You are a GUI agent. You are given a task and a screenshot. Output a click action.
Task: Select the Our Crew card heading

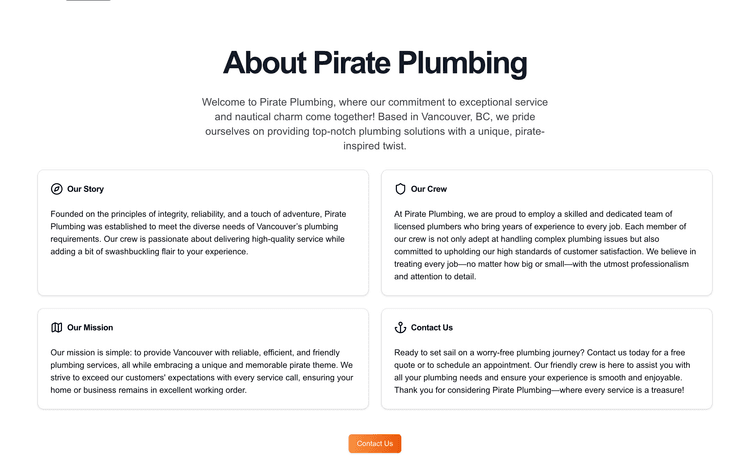pos(429,189)
